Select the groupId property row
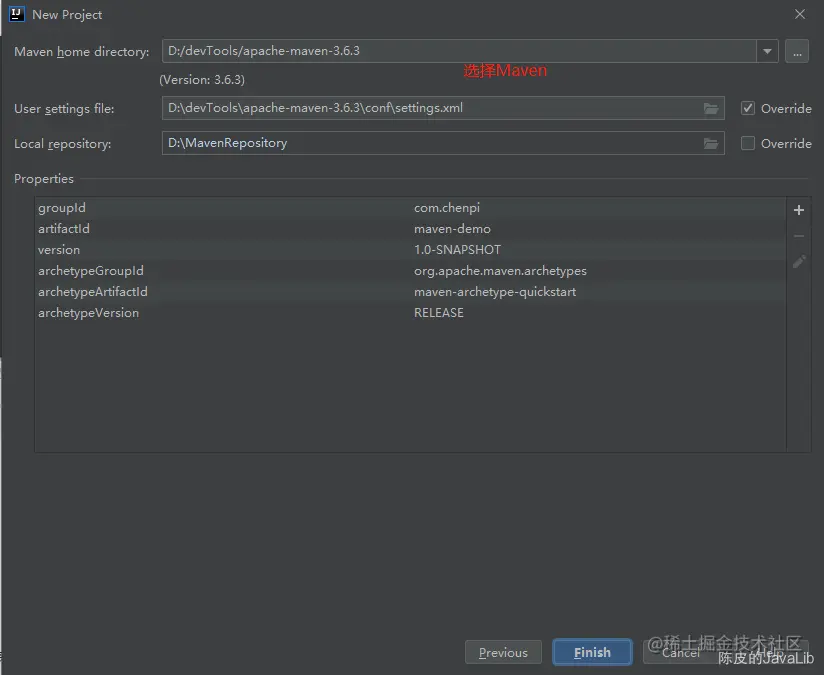824x675 pixels. (410, 208)
